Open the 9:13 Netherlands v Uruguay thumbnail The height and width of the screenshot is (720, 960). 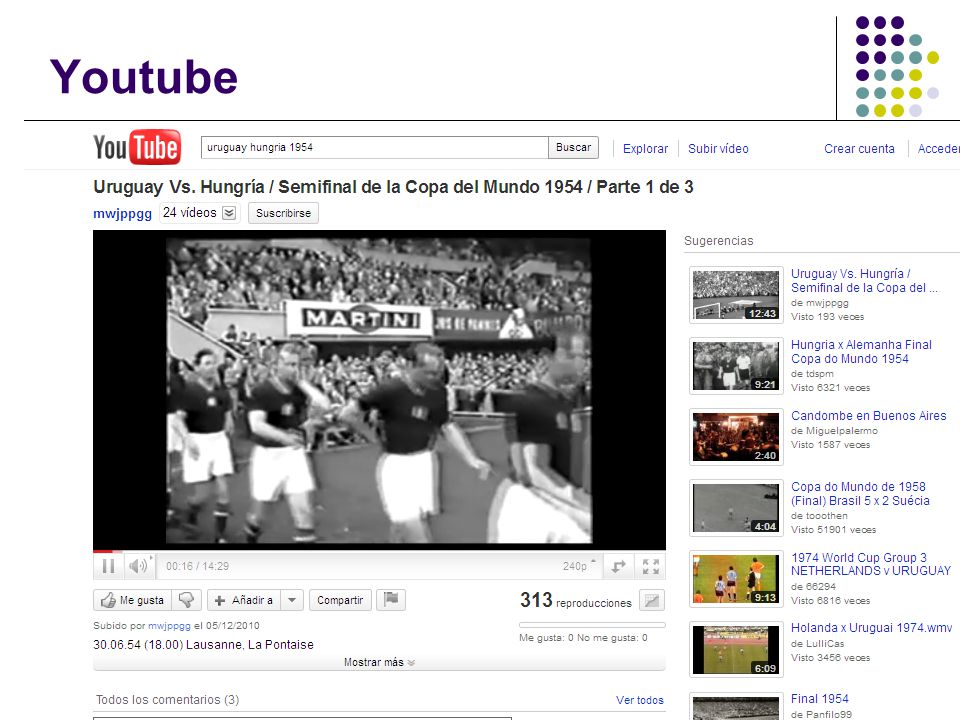736,579
